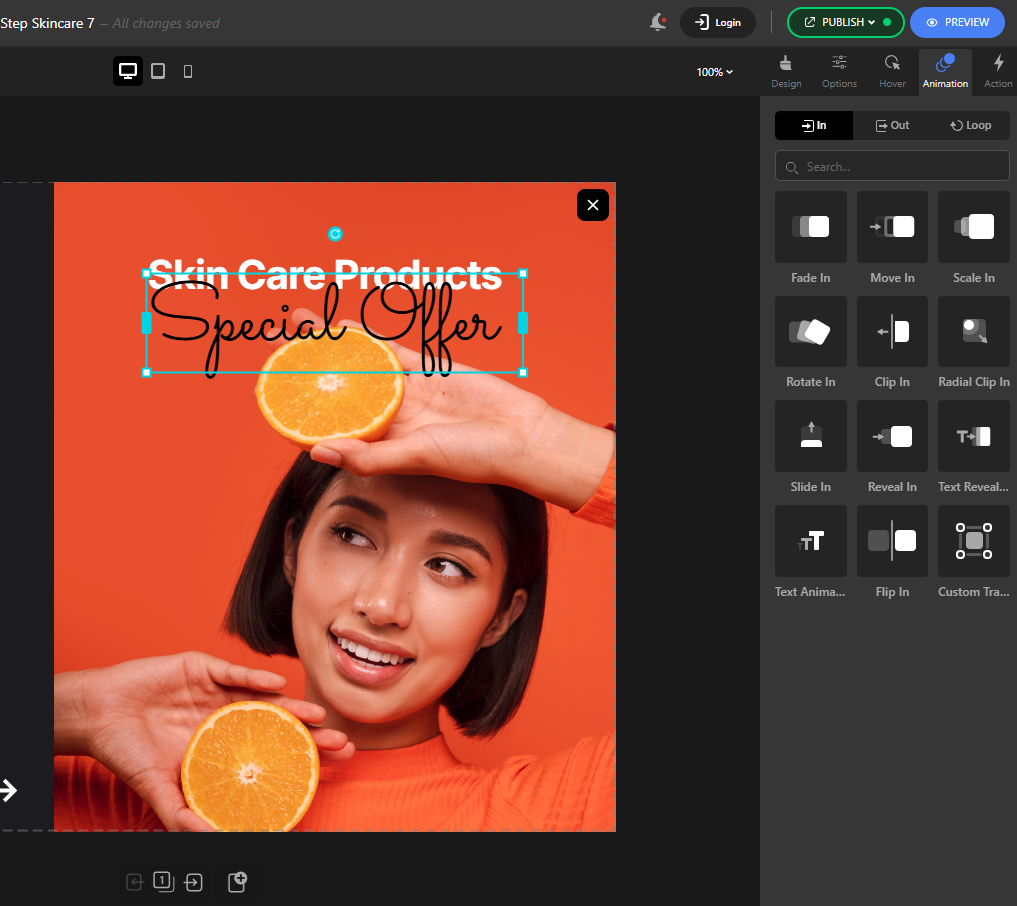The image size is (1017, 906).
Task: Click the Login button
Action: pyautogui.click(x=717, y=23)
